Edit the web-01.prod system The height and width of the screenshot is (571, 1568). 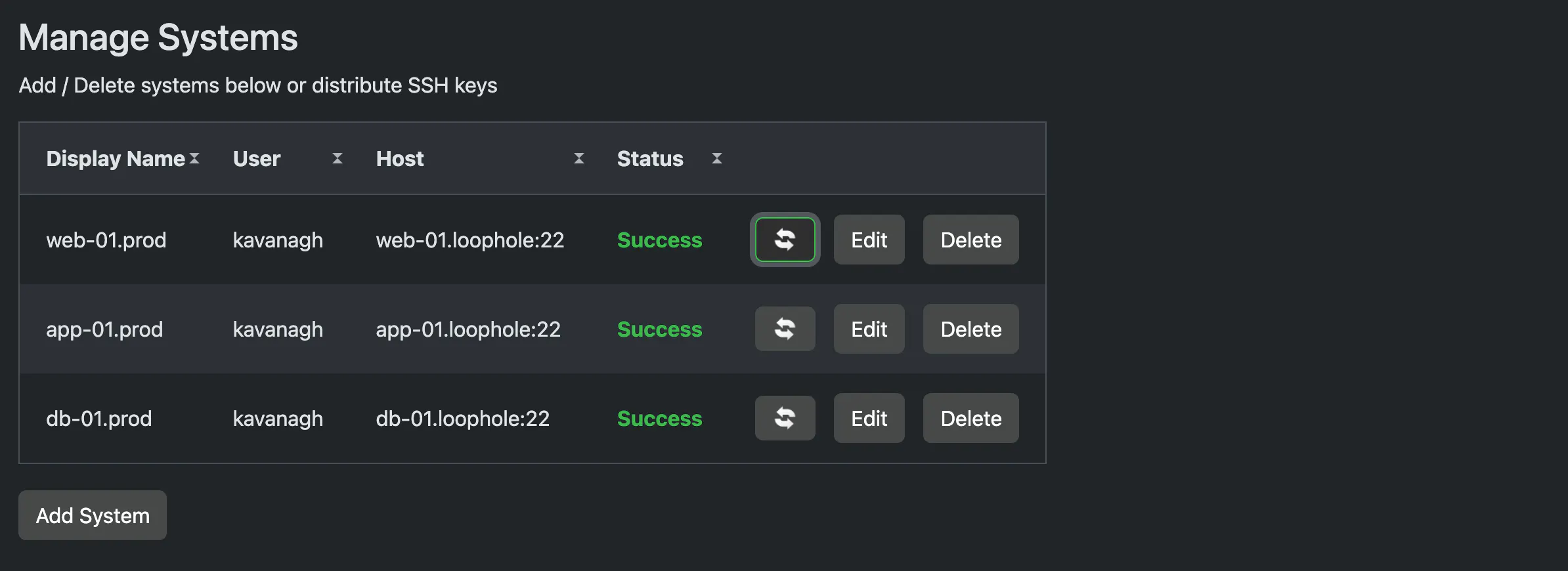pos(869,240)
